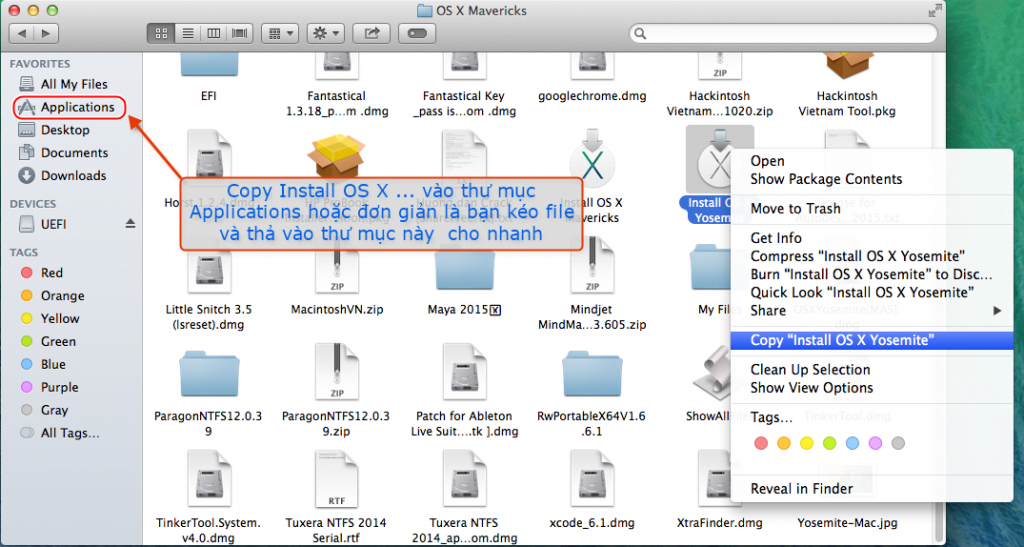
Task: Open the Action gear dropdown menu
Action: pyautogui.click(x=326, y=33)
